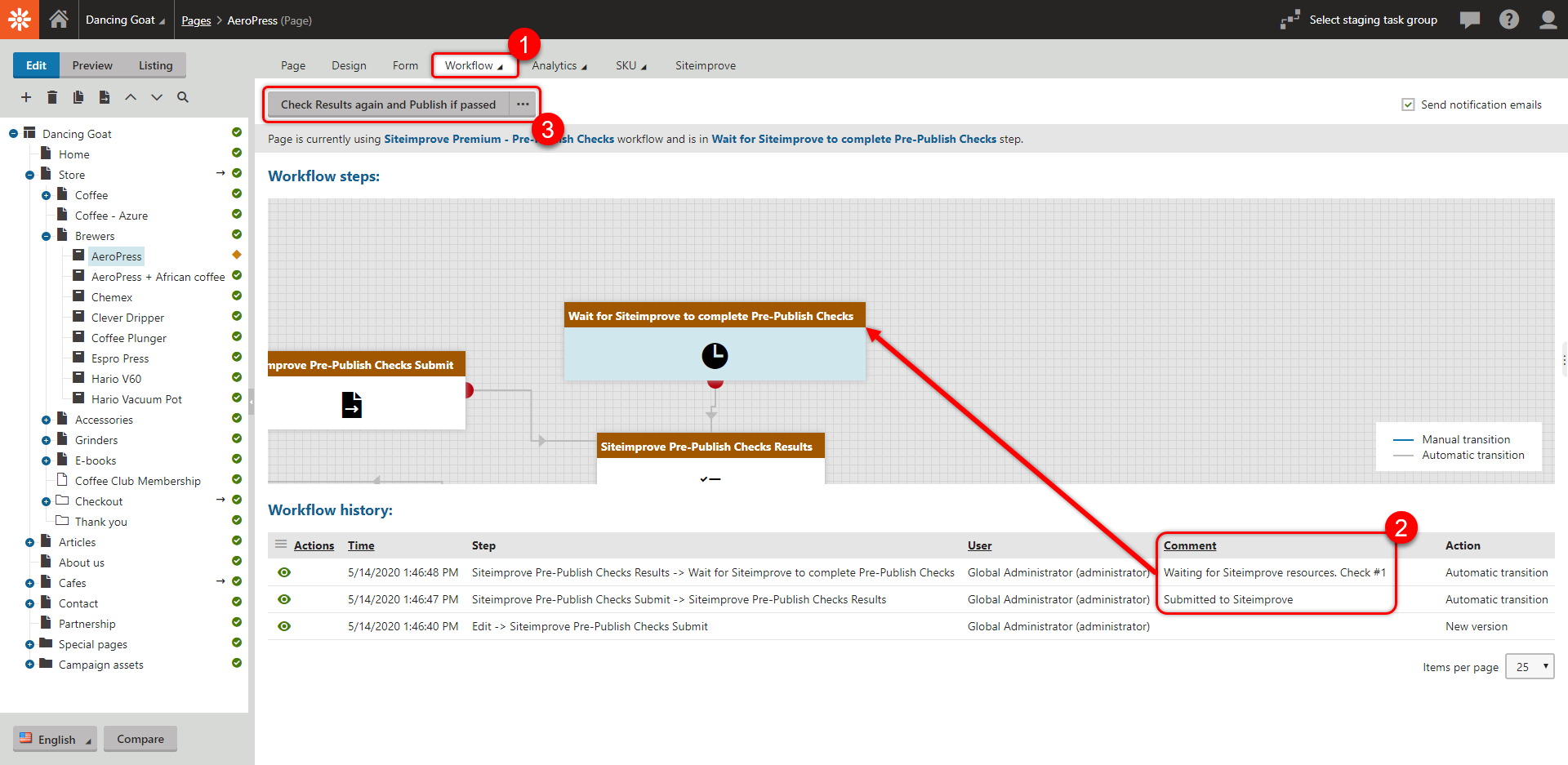Toggle Send notification emails checkbox
Screen dimensions: 1568x765
(1408, 105)
